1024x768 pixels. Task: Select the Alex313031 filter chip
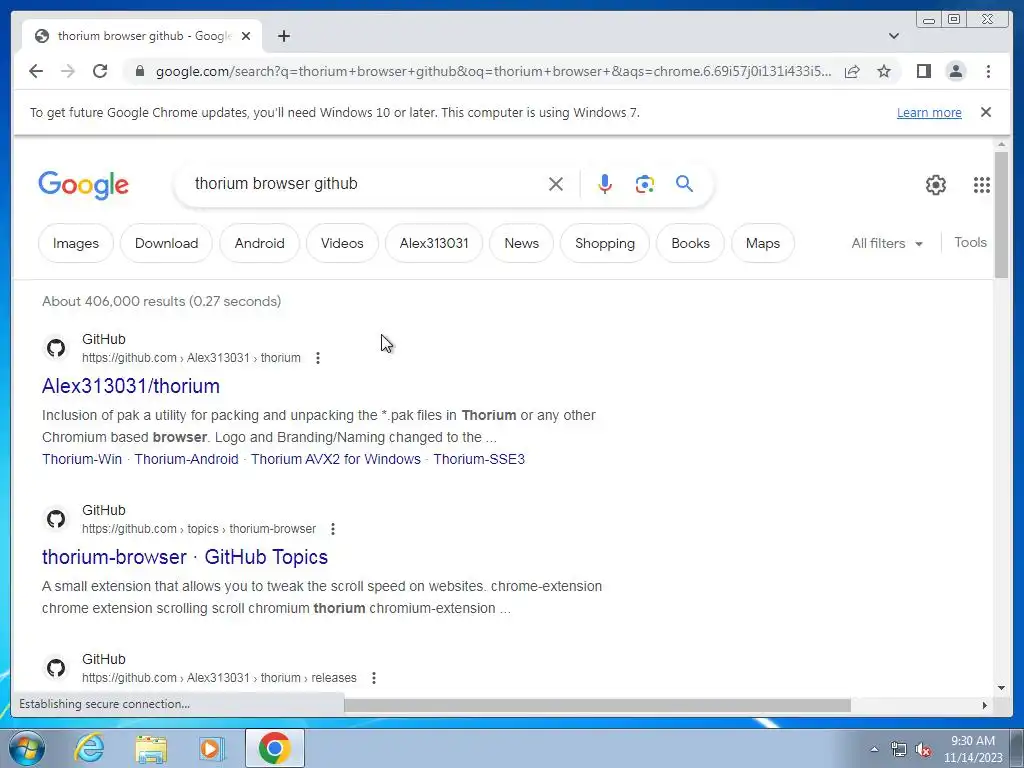click(434, 243)
